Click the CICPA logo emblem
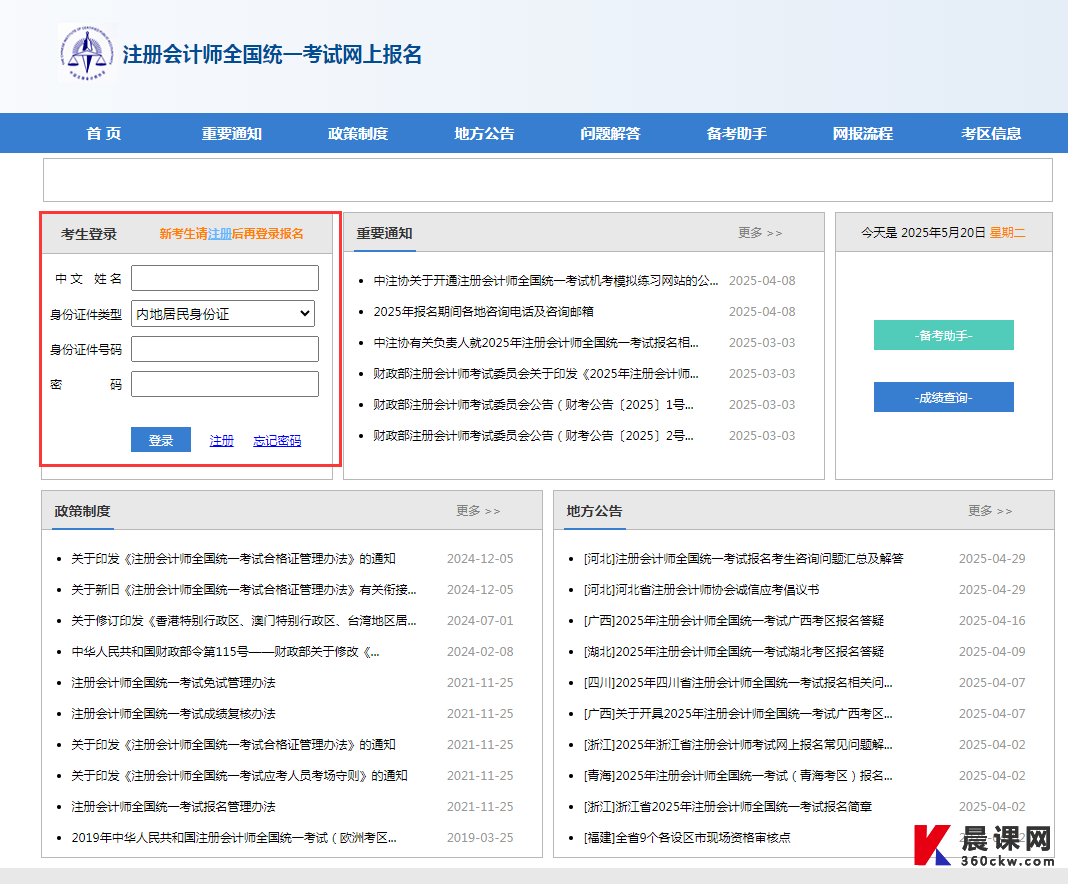The height and width of the screenshot is (884, 1068). (x=87, y=52)
